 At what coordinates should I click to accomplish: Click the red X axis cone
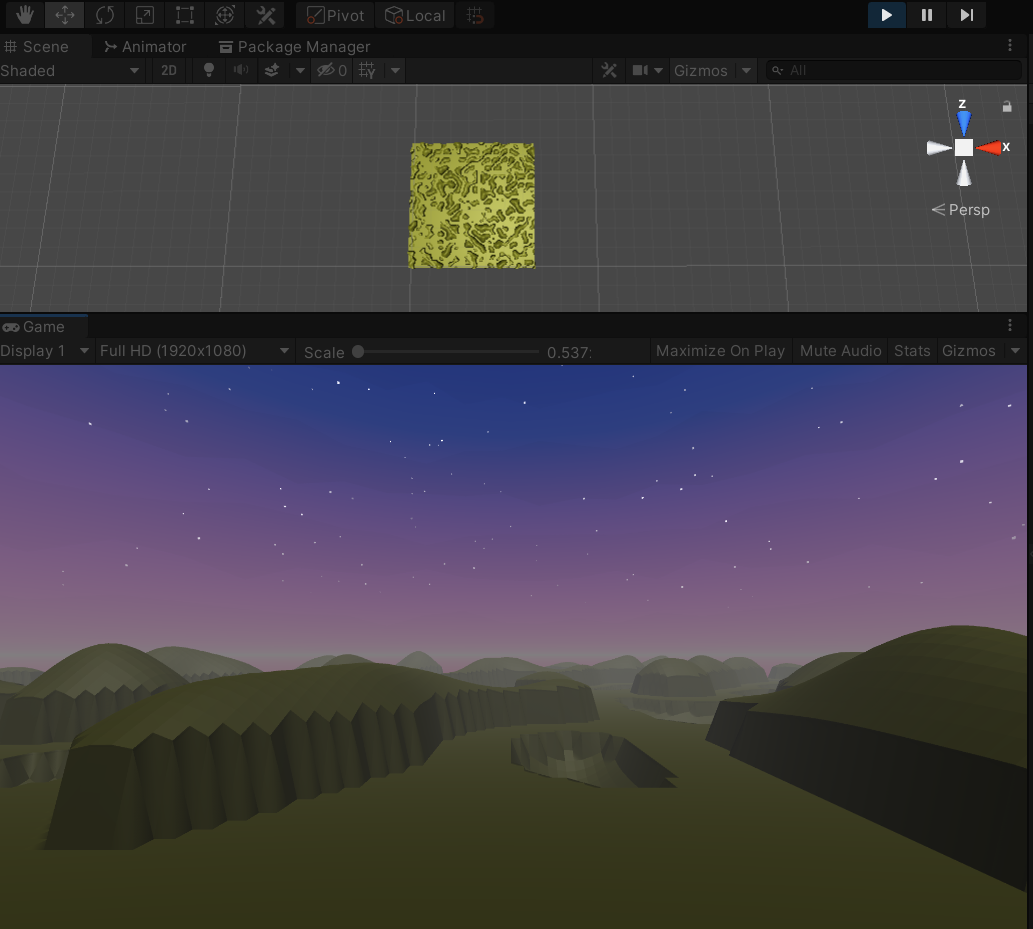click(988, 148)
